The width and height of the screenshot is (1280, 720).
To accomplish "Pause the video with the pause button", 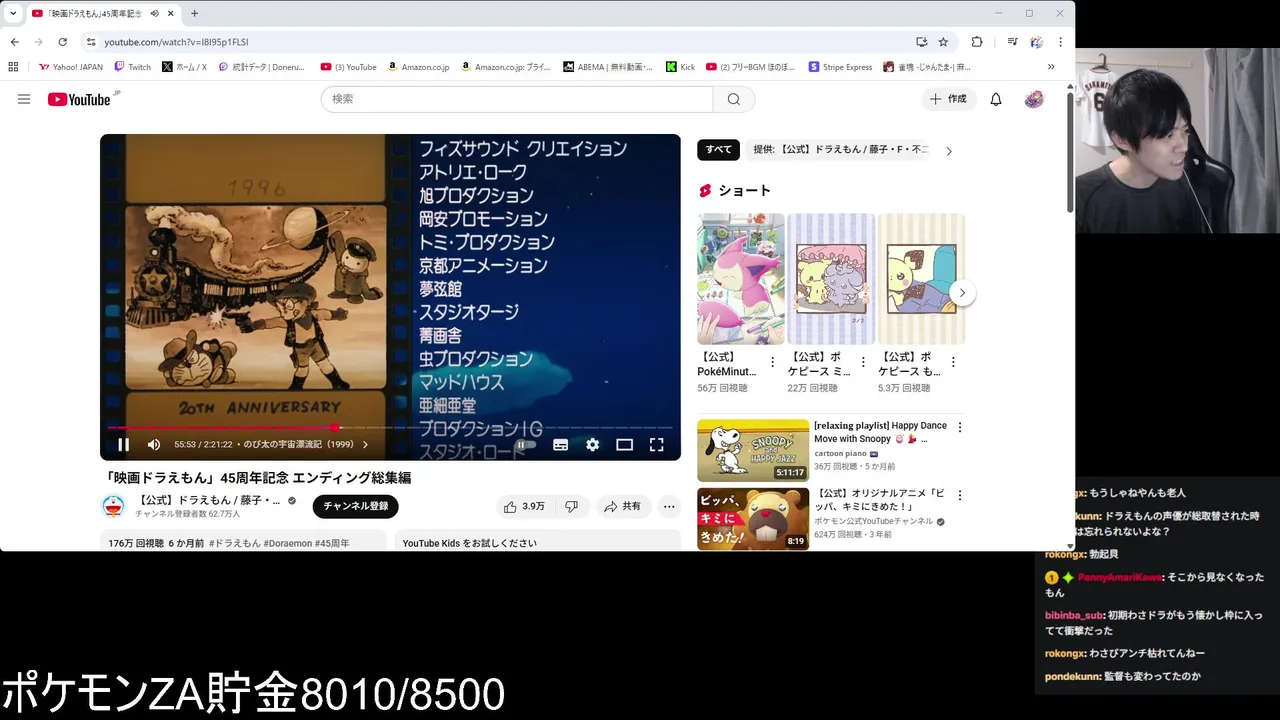I will click(124, 445).
